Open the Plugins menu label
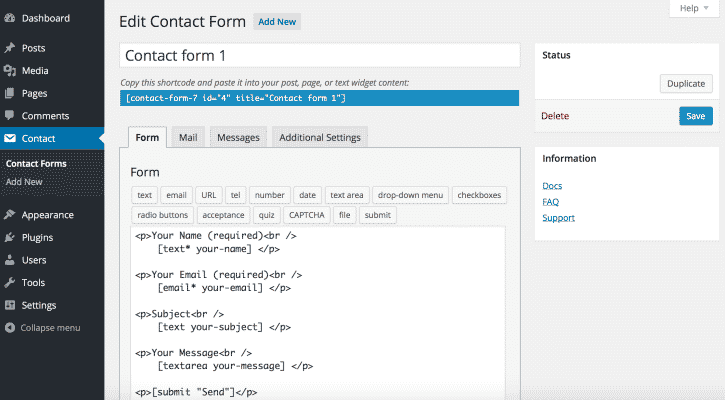This screenshot has height=400, width=725. (37, 238)
